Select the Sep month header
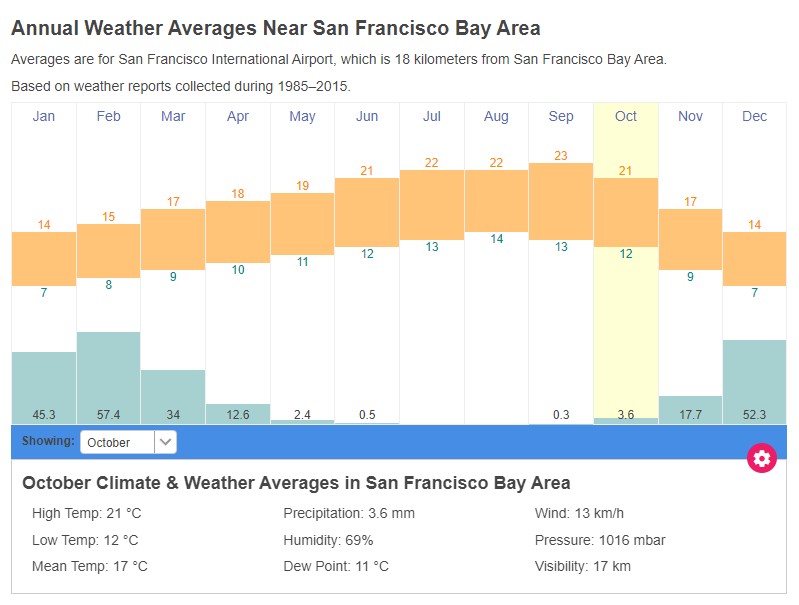 pos(561,117)
